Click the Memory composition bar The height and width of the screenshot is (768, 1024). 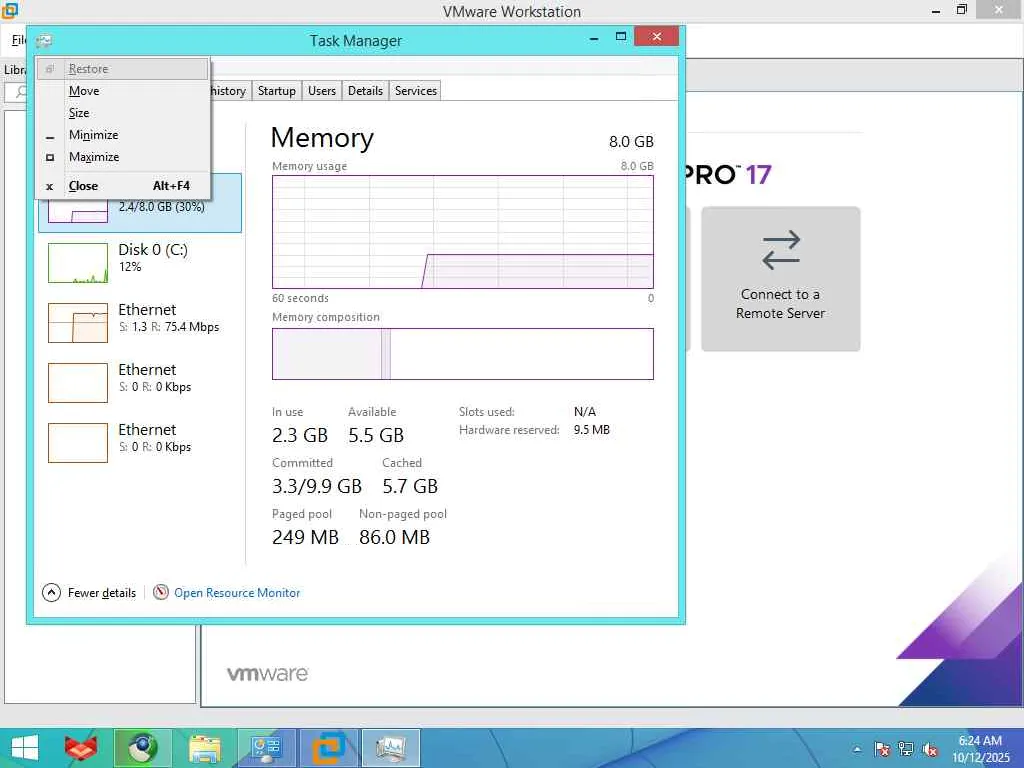click(462, 354)
